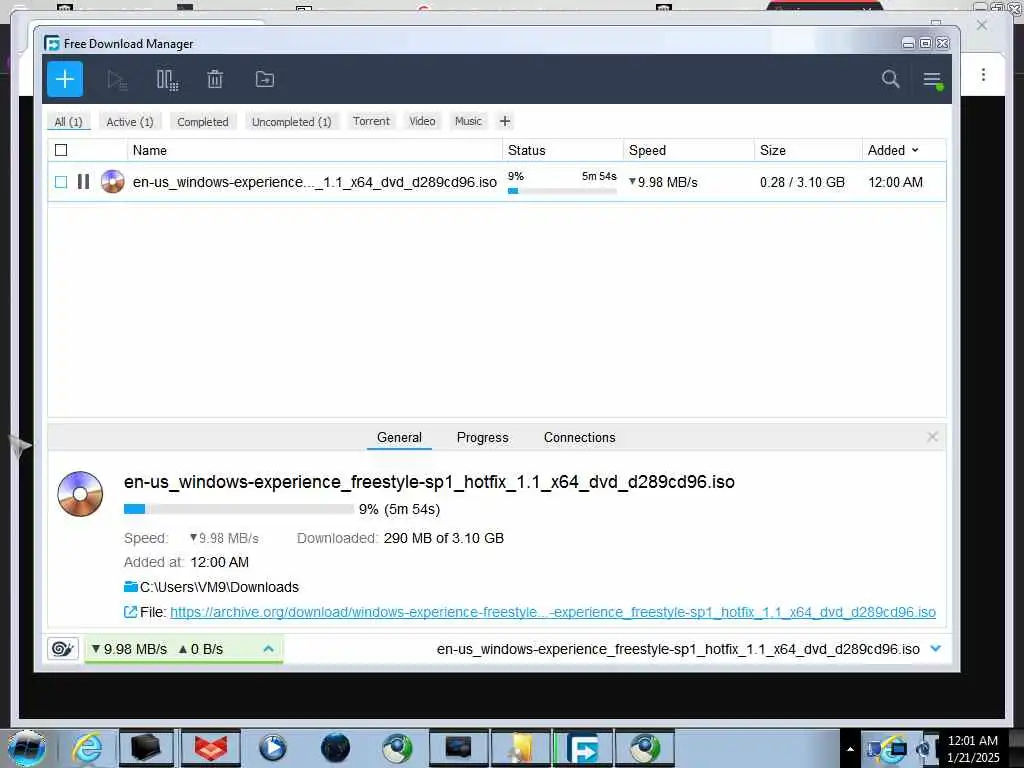Open Free Download Manager taskbar button
1024x768 pixels.
[583, 748]
